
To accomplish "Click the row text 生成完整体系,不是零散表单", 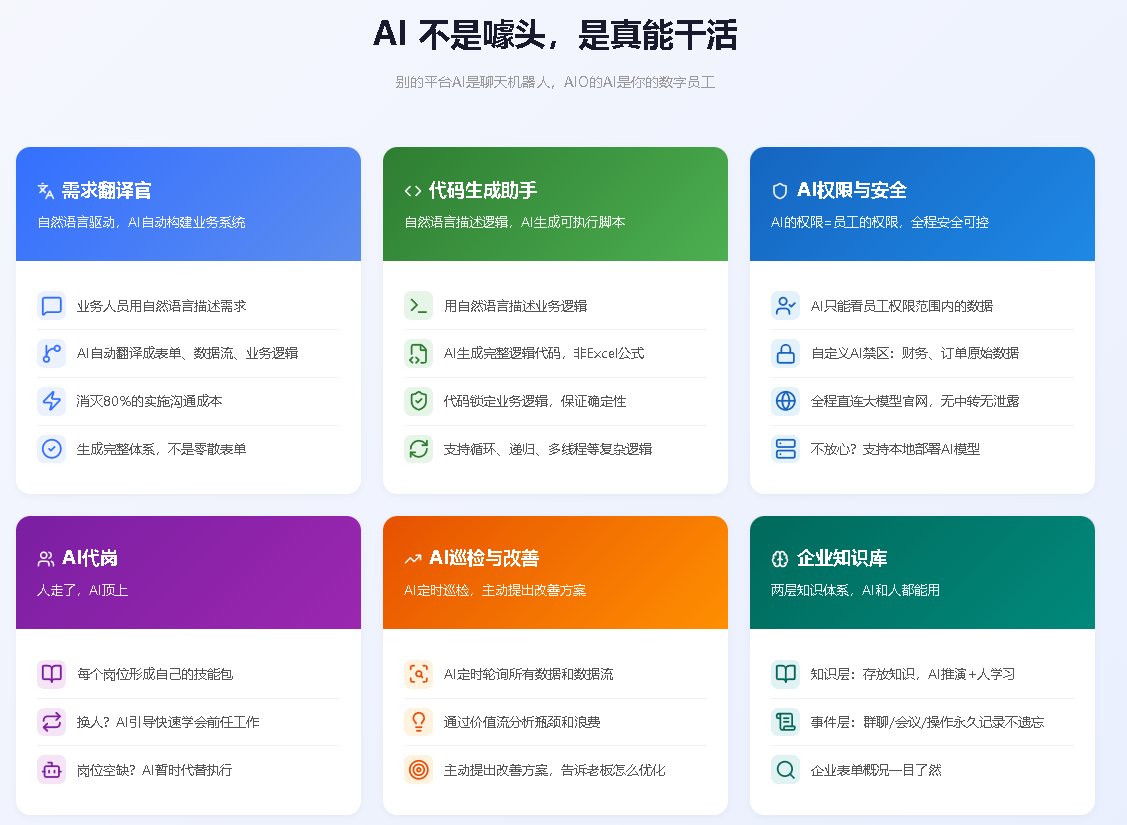I will pyautogui.click(x=162, y=449).
